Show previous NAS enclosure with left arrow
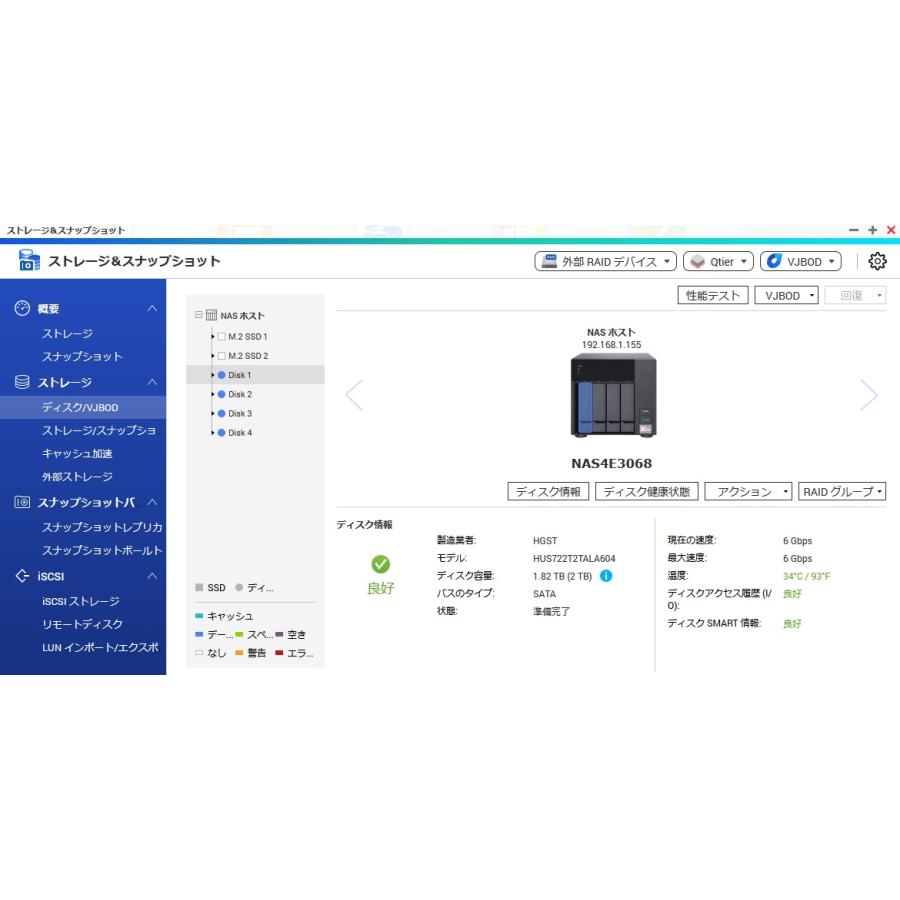The width and height of the screenshot is (900, 900). pyautogui.click(x=354, y=395)
